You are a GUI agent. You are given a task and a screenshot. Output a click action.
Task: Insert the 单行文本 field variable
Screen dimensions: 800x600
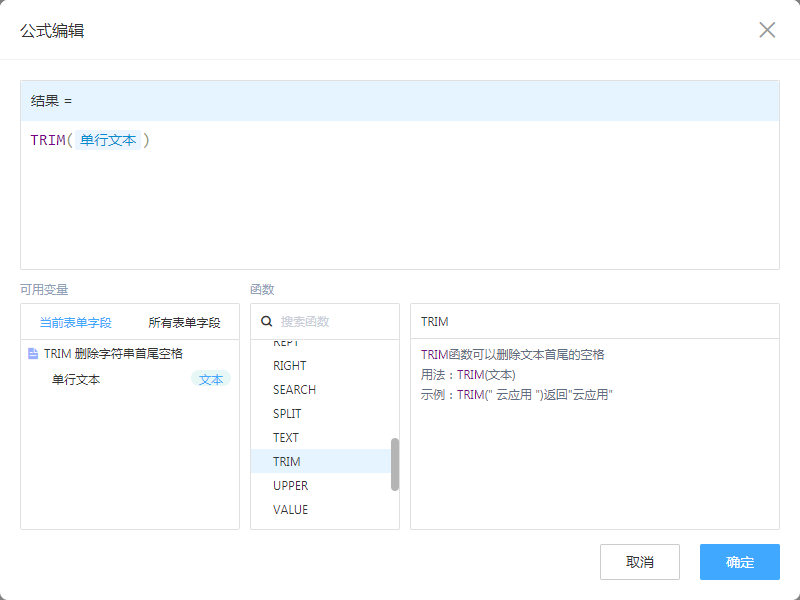76,380
